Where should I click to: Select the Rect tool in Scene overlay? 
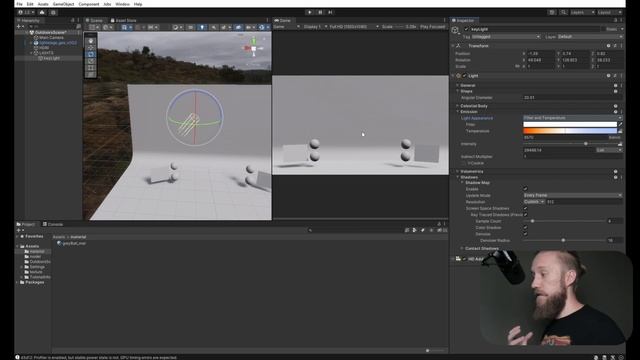pyautogui.click(x=91, y=68)
